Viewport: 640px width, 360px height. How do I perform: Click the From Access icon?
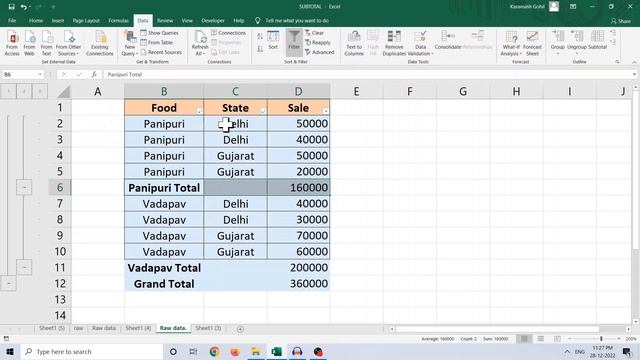click(12, 43)
